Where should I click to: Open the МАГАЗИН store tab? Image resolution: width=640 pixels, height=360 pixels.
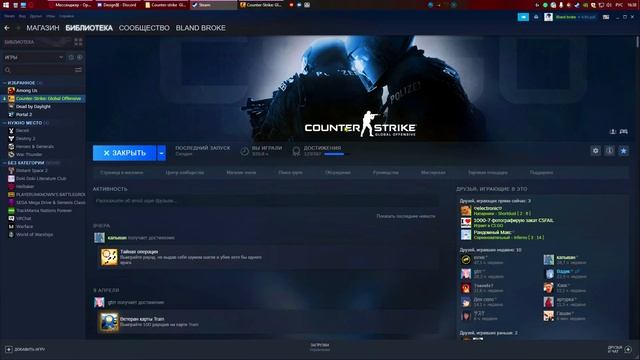[43, 28]
